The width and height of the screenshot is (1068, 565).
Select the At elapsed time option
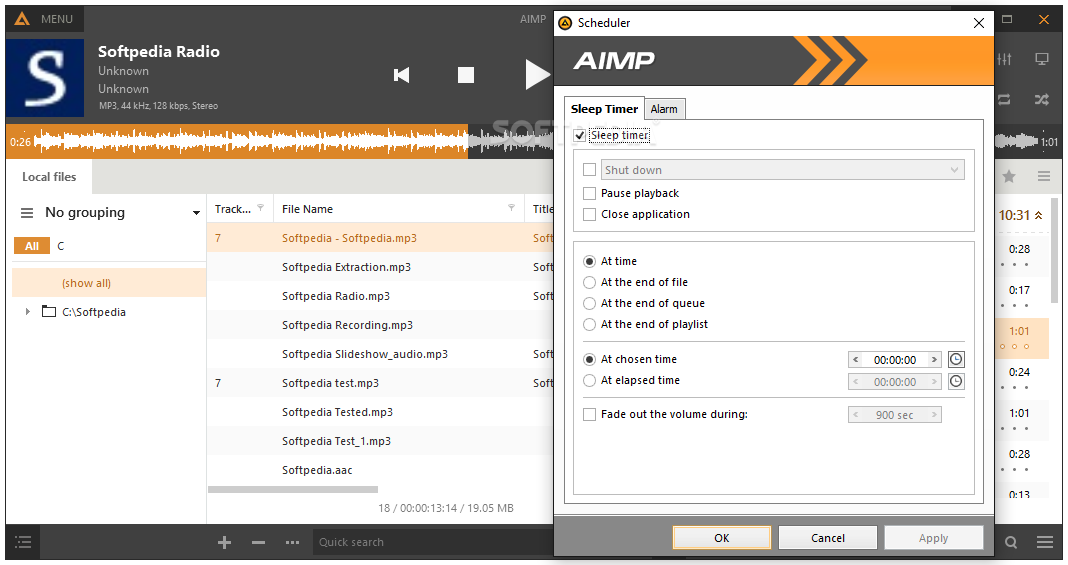pos(590,381)
